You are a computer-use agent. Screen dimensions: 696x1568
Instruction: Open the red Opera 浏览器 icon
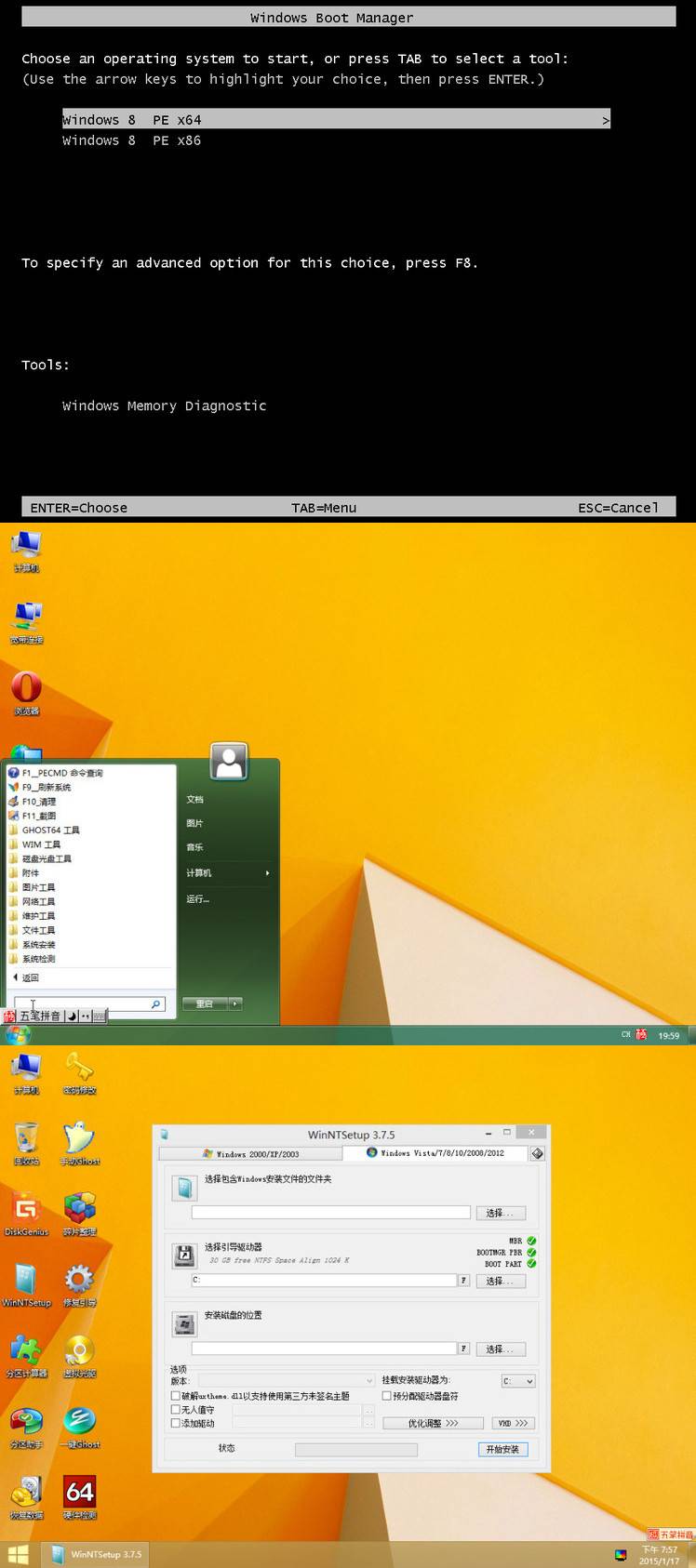coord(26,688)
